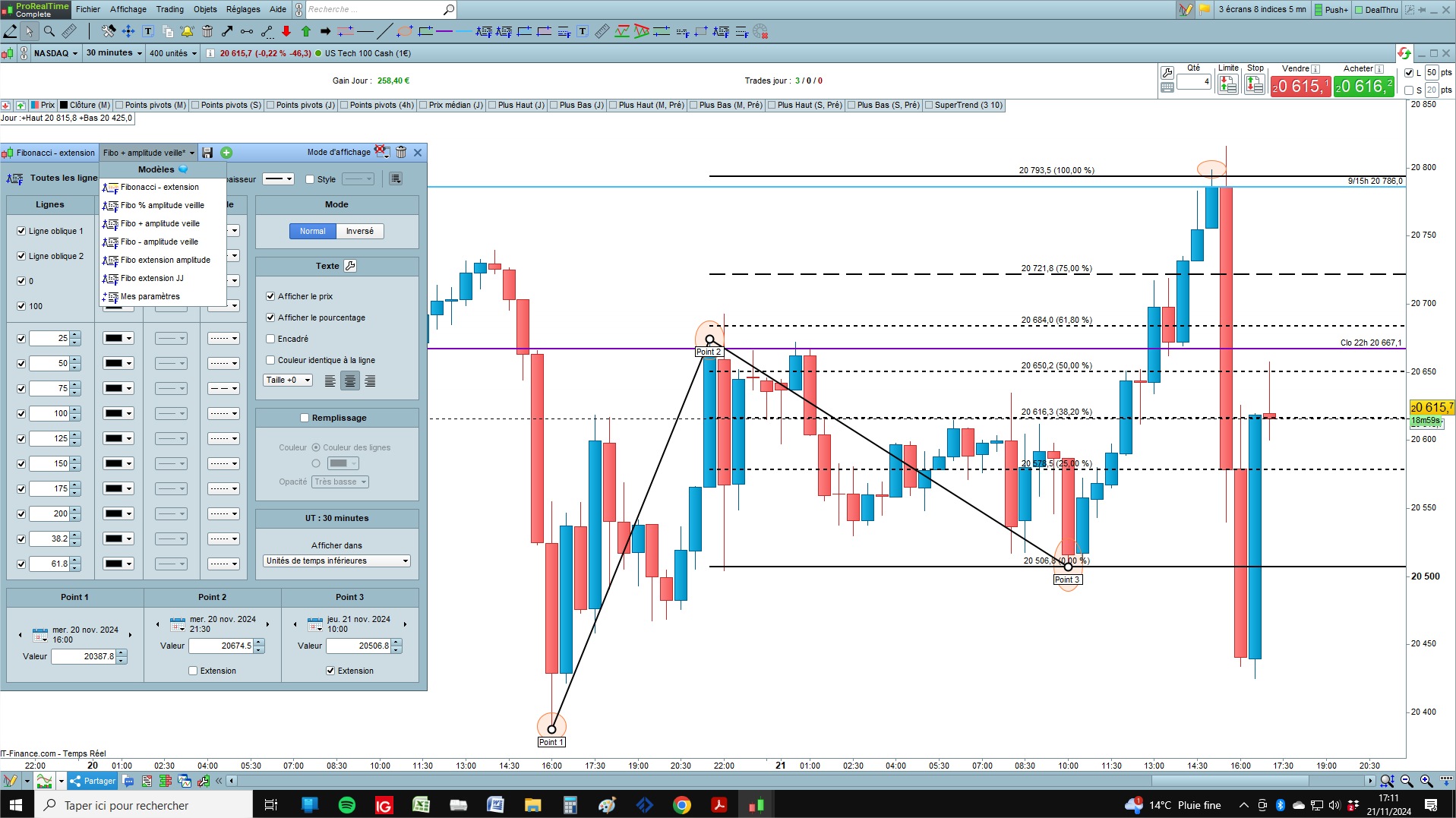Open the Très basse opacity dropdown

[x=341, y=482]
